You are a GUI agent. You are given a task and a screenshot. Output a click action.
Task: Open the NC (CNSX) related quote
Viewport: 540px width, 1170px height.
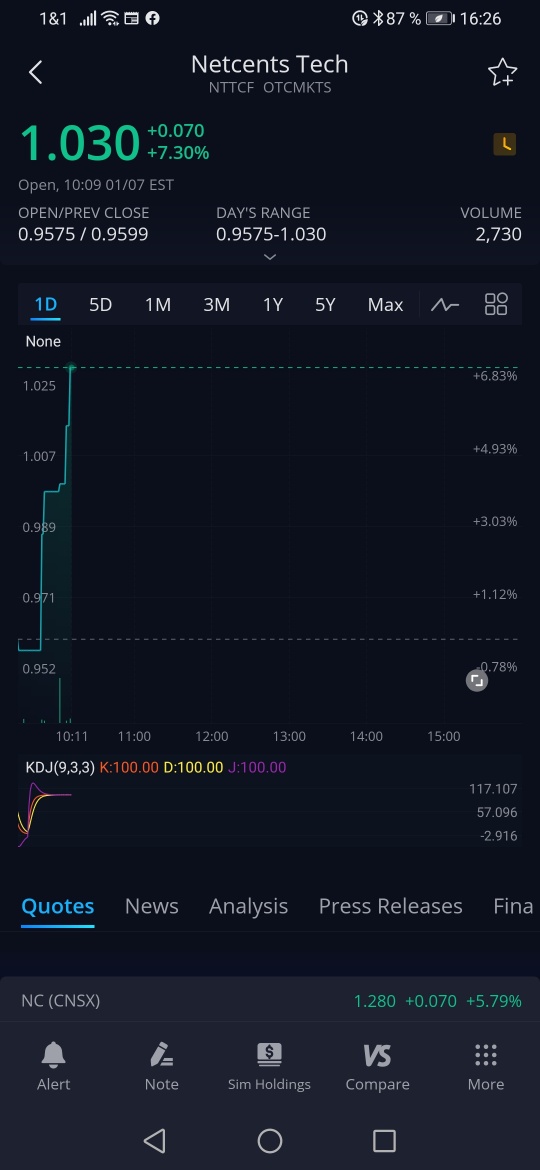point(270,1001)
